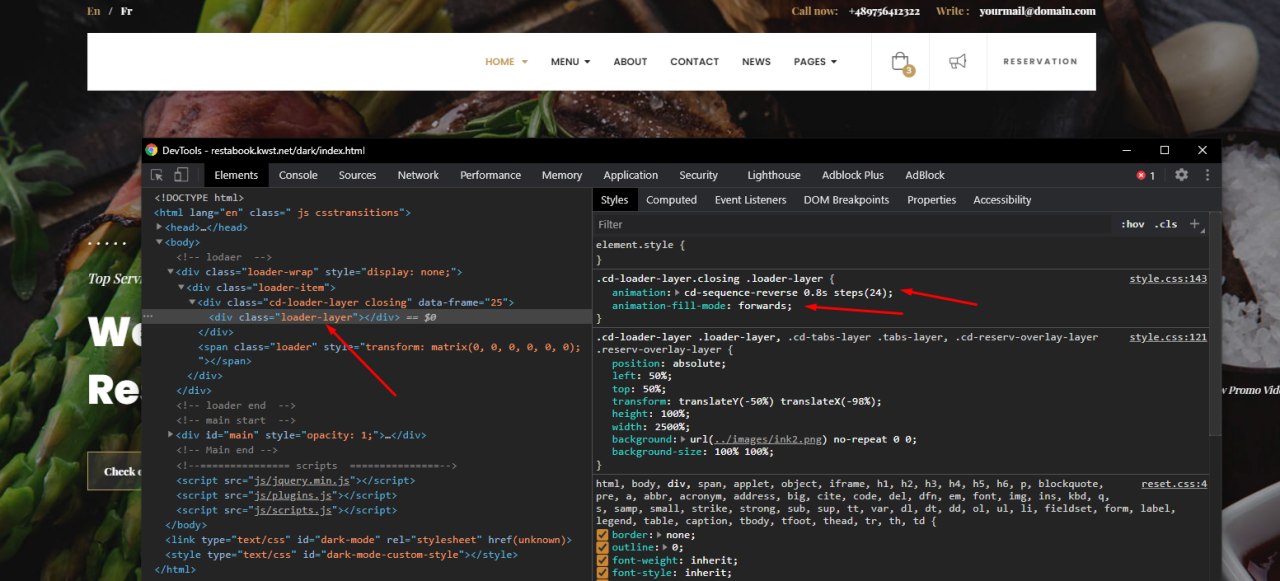Click the megaphone icon in website header
This screenshot has width=1280, height=581.
pos(958,62)
